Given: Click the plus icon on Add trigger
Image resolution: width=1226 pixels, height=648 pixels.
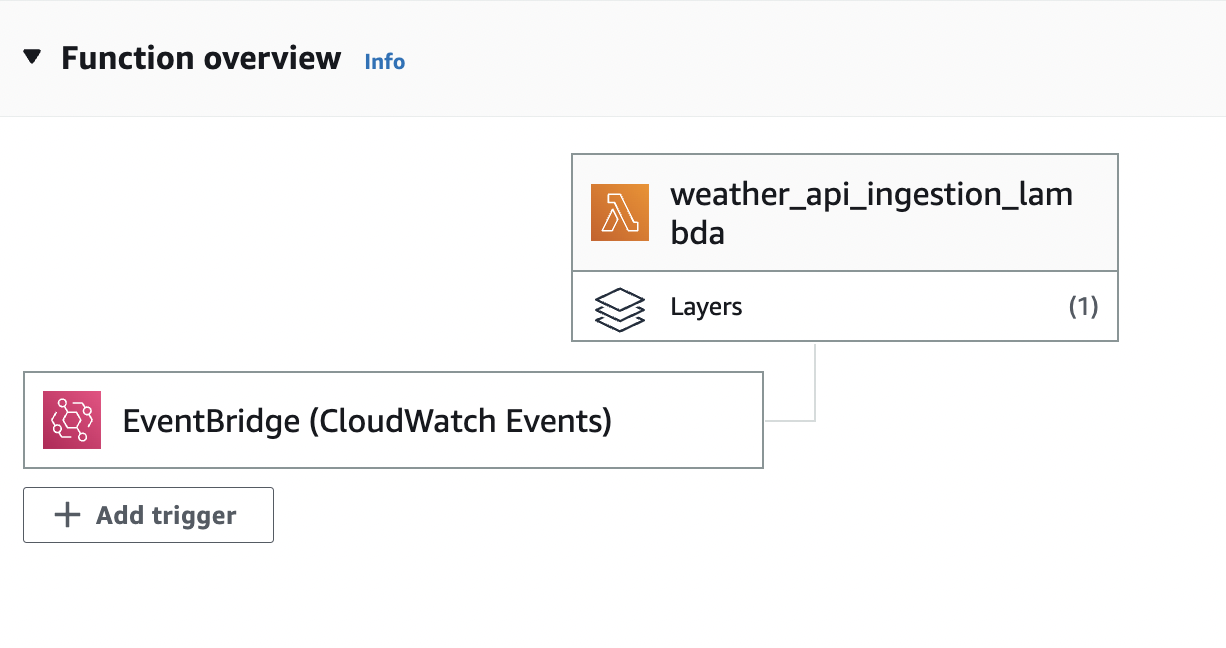Looking at the screenshot, I should [66, 514].
